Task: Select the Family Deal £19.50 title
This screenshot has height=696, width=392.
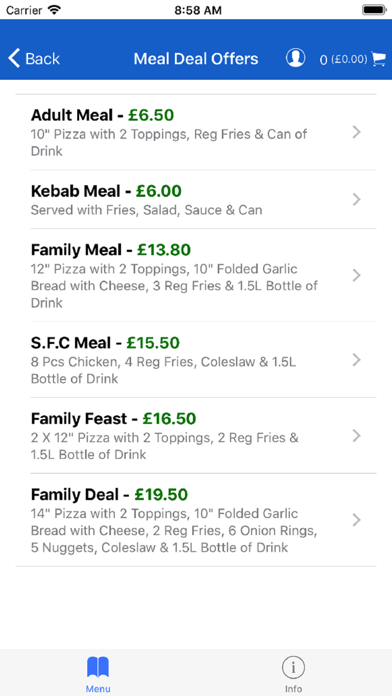Action: (109, 494)
